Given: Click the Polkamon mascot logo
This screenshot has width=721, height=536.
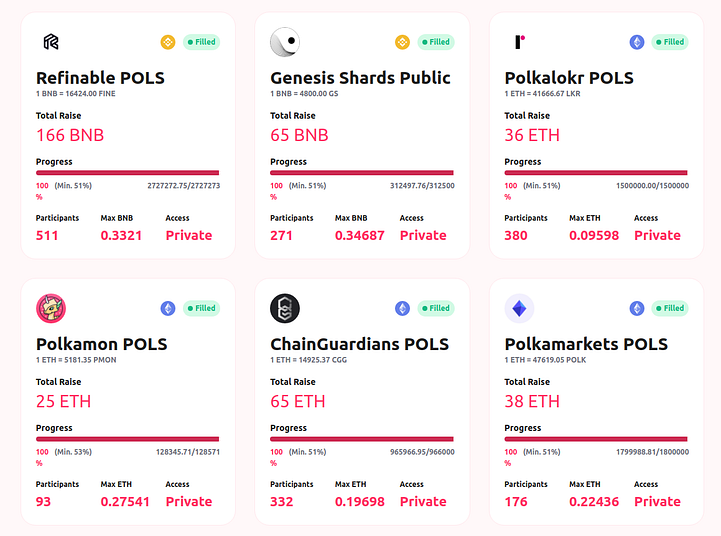Looking at the screenshot, I should tap(51, 308).
